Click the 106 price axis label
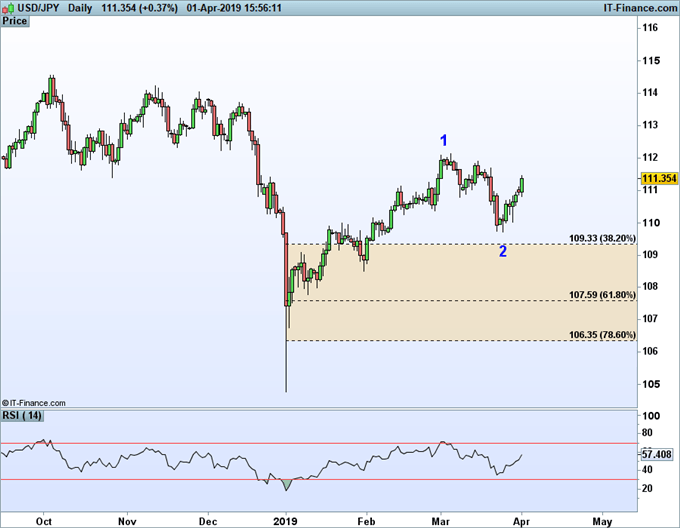The width and height of the screenshot is (680, 528). pos(650,351)
